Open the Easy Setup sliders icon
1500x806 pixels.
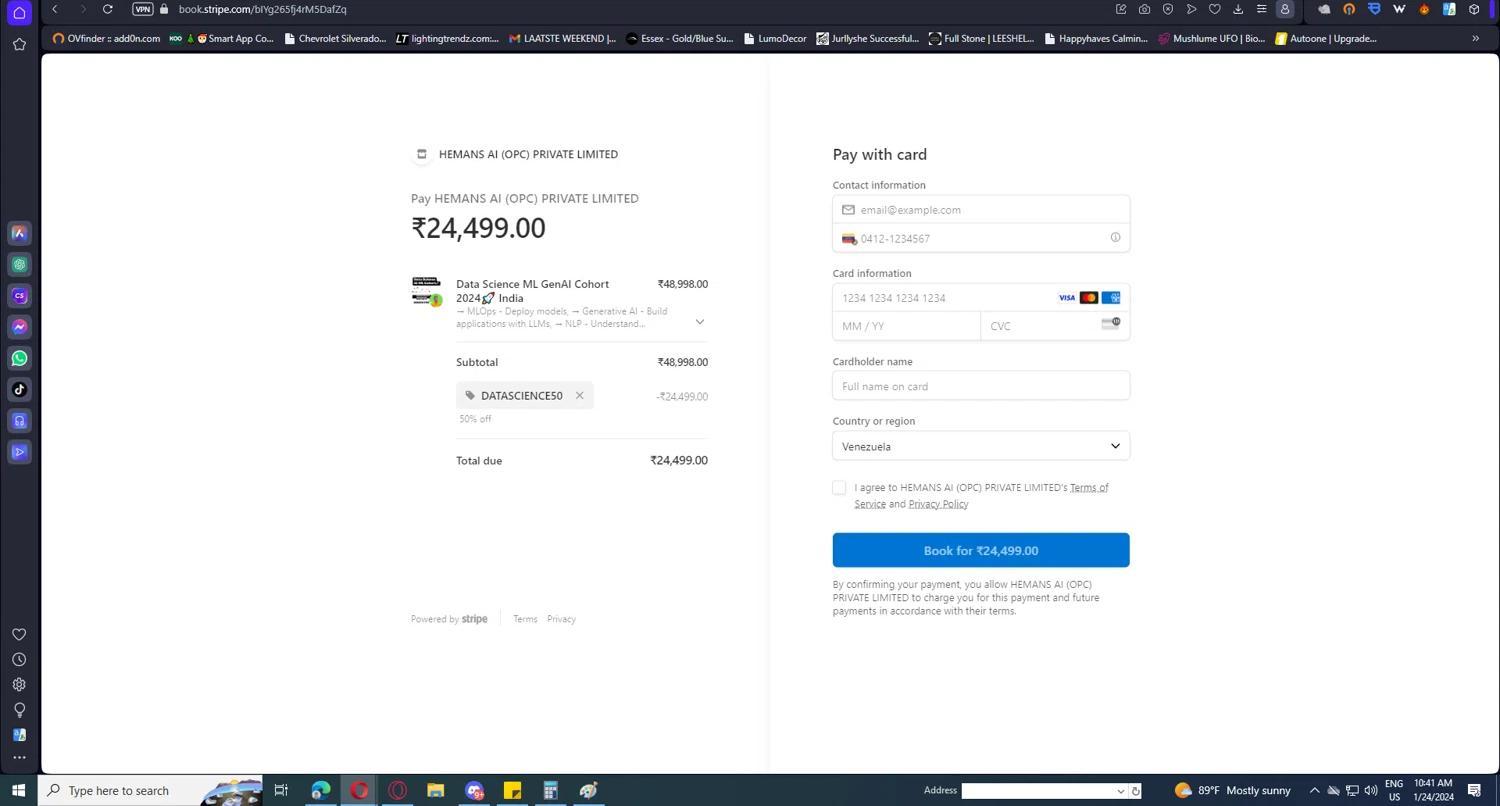coord(1261,9)
